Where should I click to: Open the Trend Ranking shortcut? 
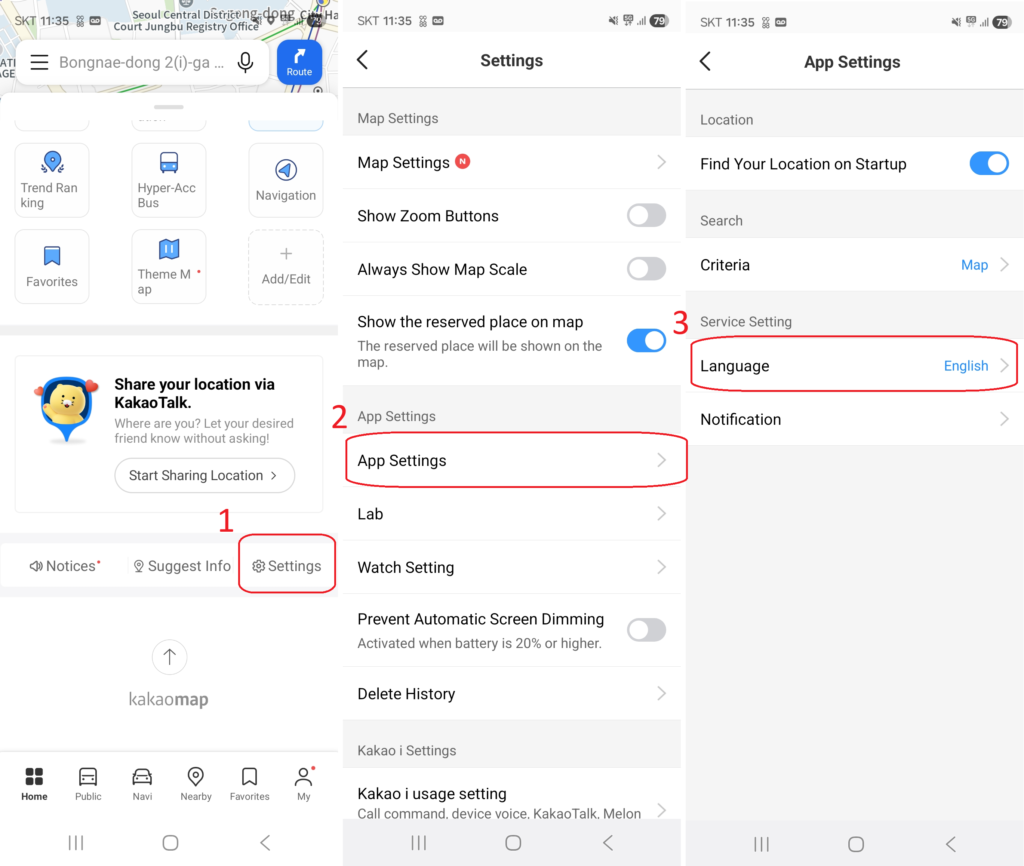click(x=51, y=180)
